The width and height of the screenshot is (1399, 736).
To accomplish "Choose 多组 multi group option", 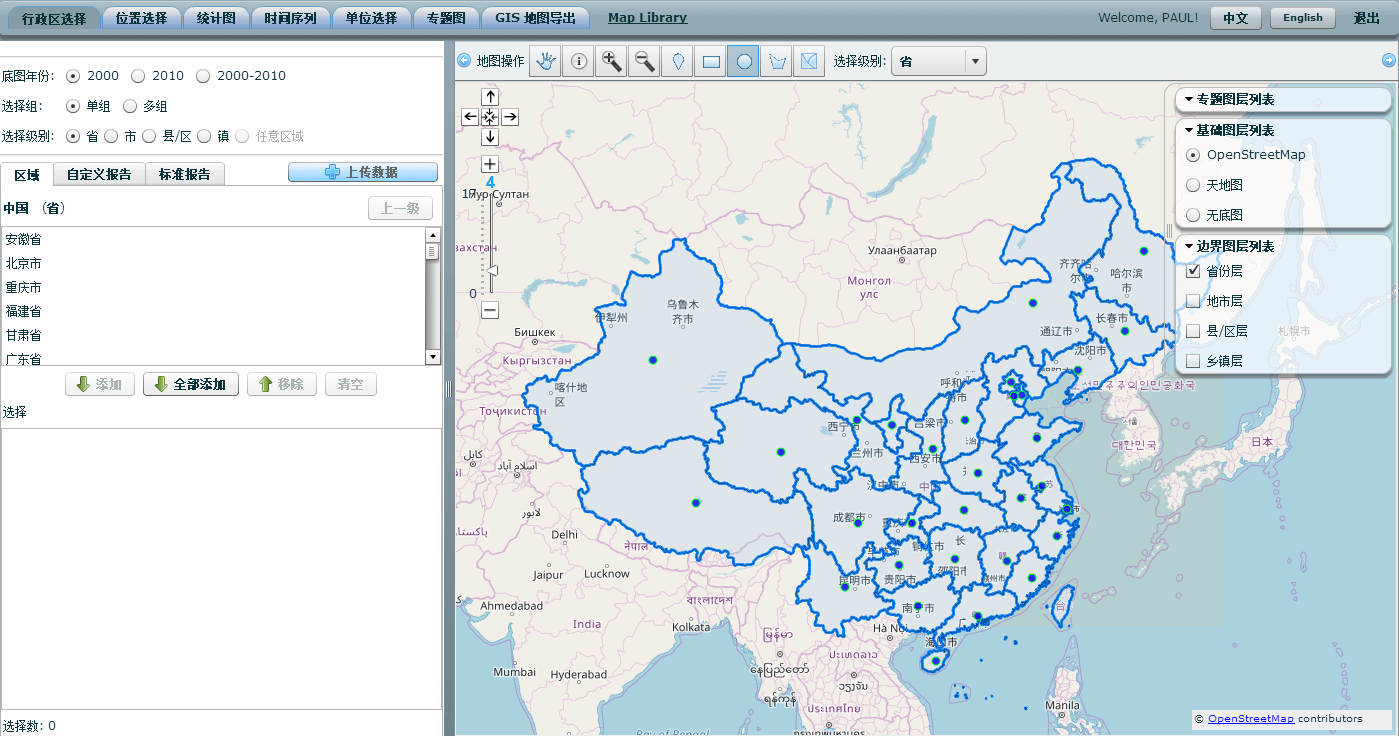I will tap(130, 106).
